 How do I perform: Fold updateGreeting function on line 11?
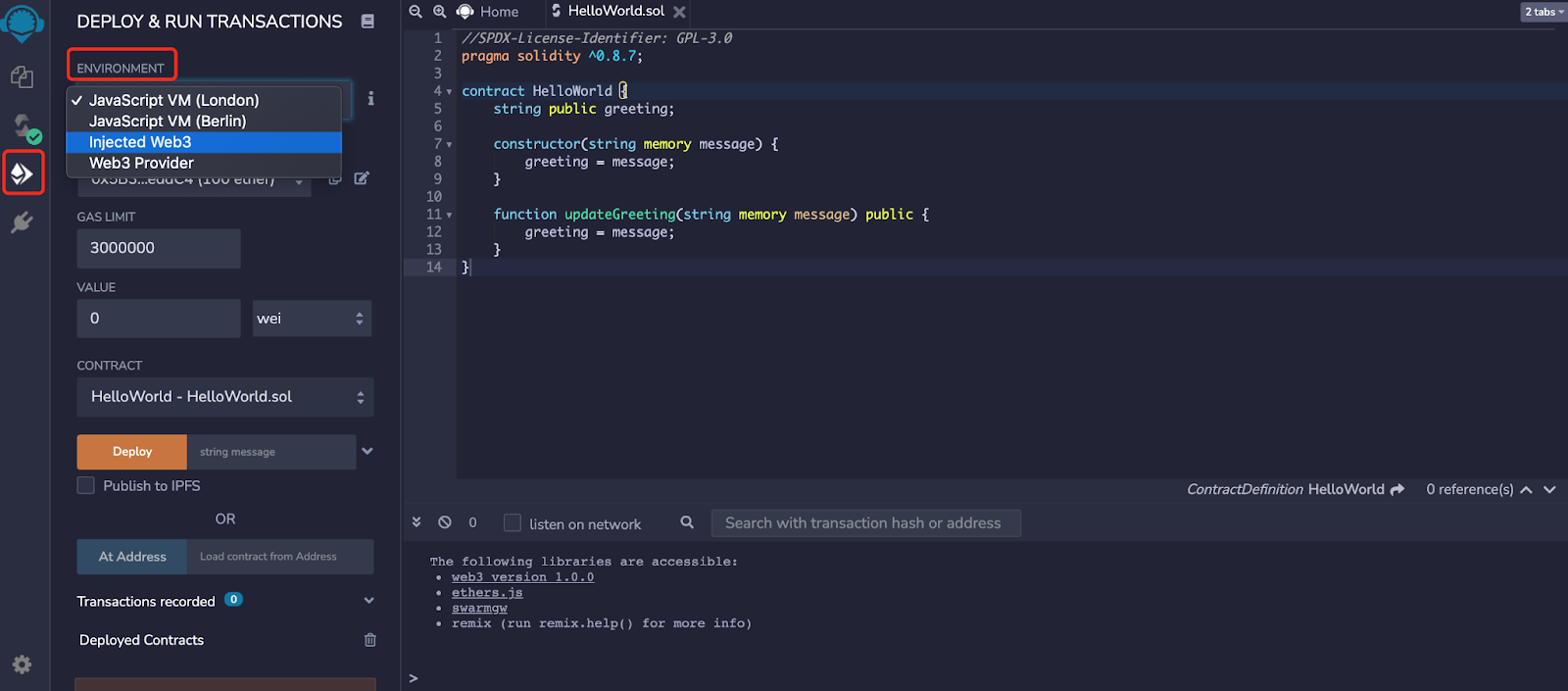[449, 215]
